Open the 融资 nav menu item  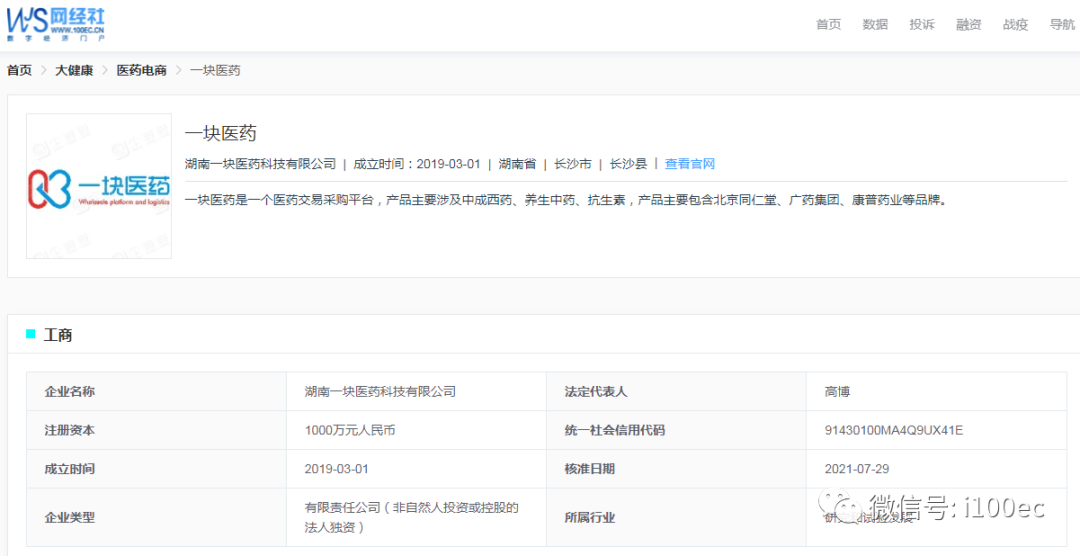[968, 25]
